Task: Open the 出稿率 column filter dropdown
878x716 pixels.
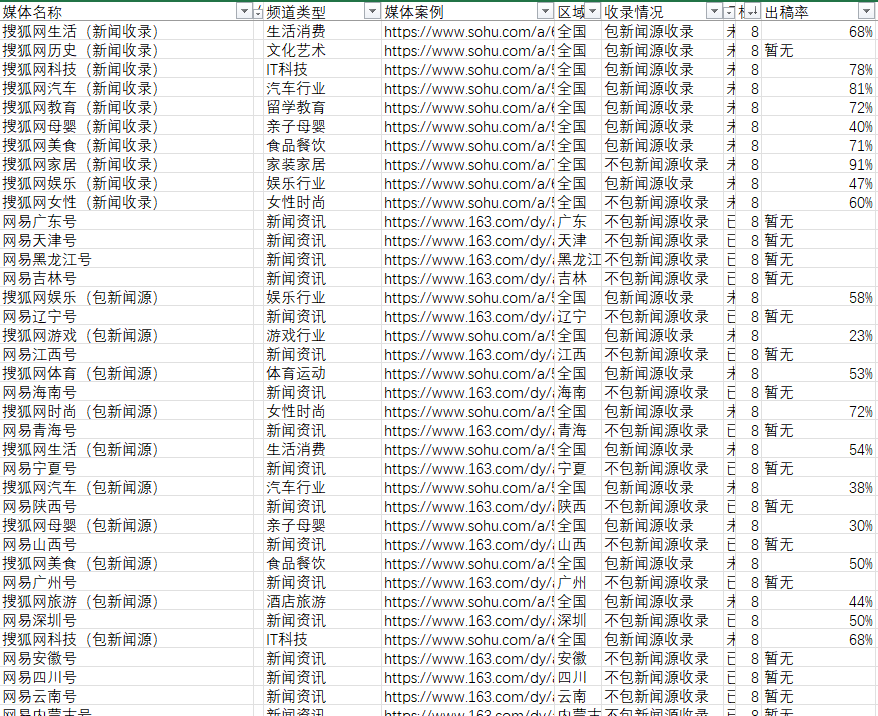Action: 866,11
